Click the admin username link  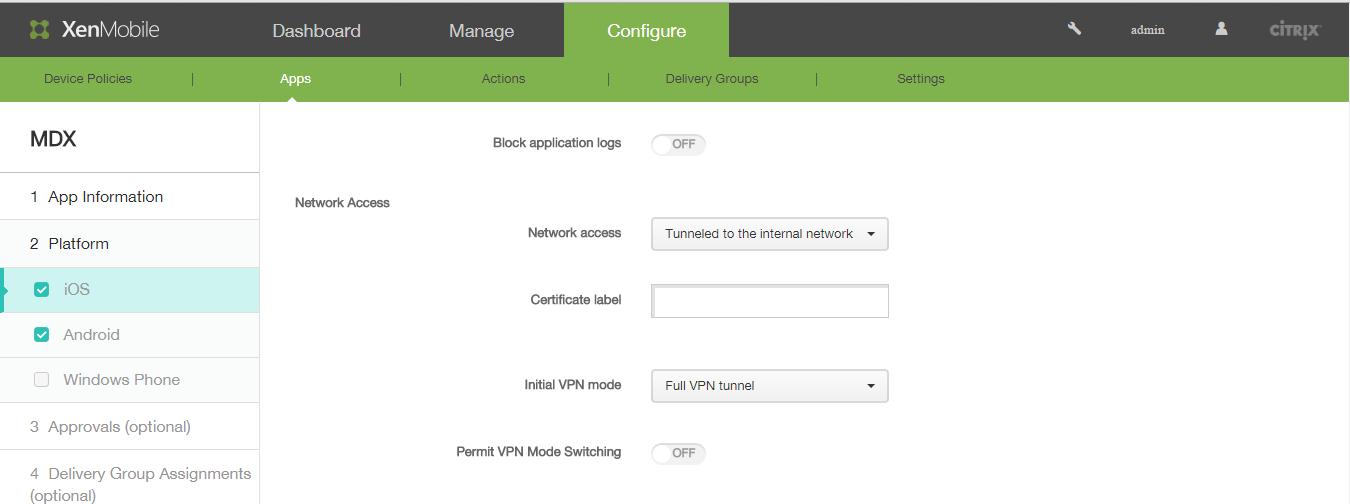(x=1147, y=30)
